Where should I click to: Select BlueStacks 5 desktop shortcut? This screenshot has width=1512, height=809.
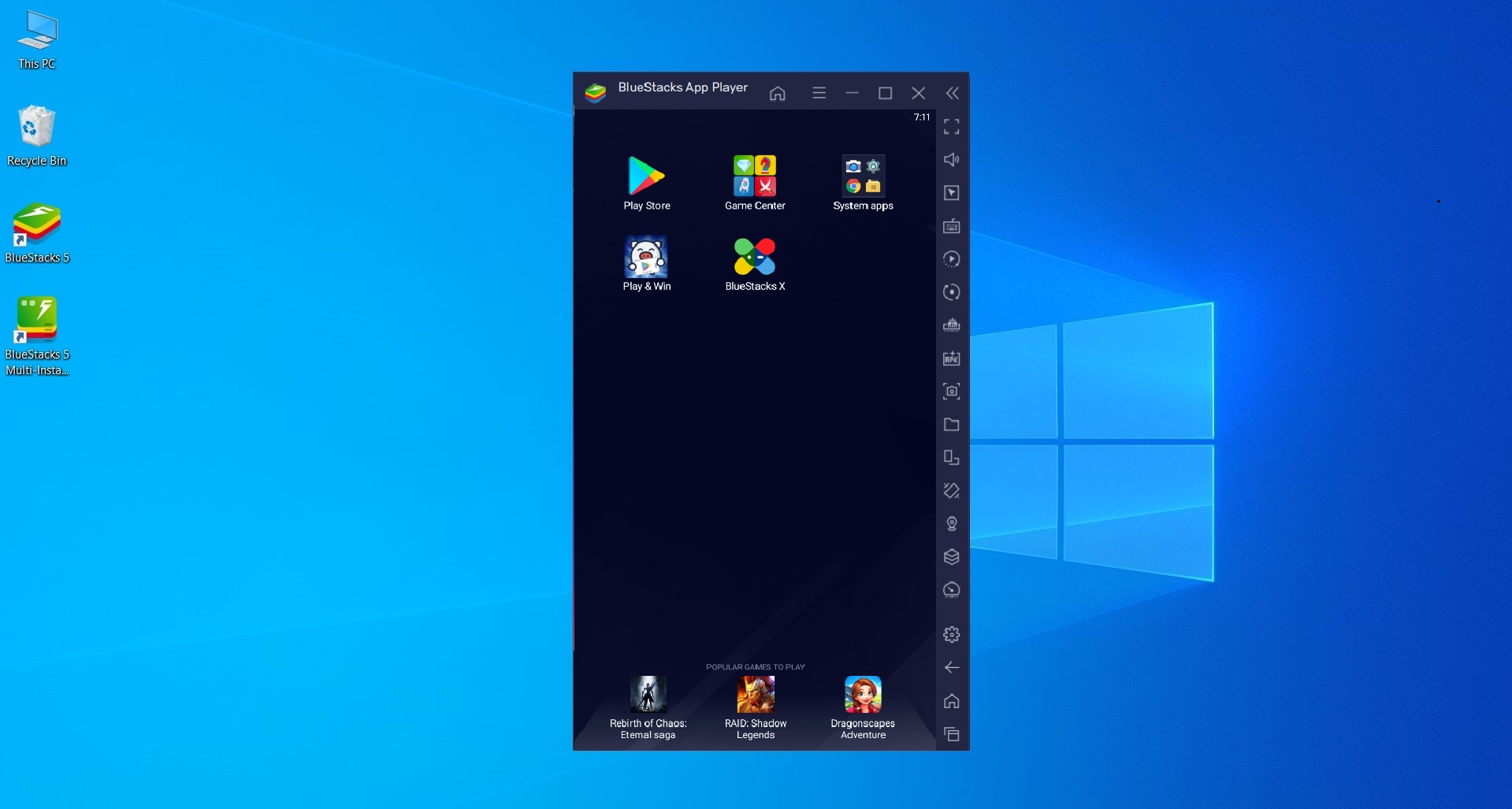coord(37,233)
